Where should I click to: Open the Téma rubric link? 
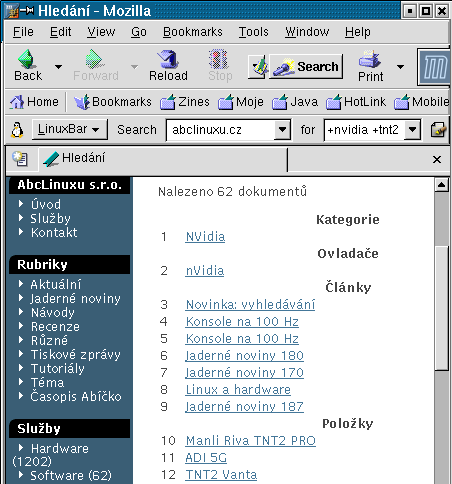point(47,382)
